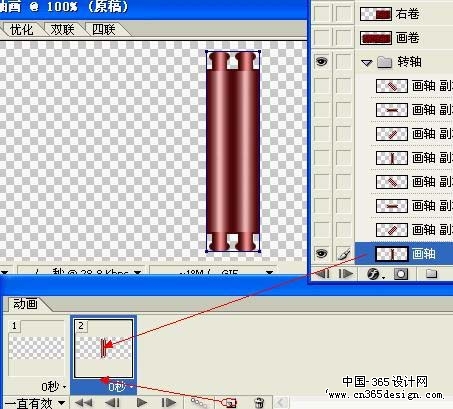Duplicate the current animation frame
453x409 pixels.
(229, 403)
